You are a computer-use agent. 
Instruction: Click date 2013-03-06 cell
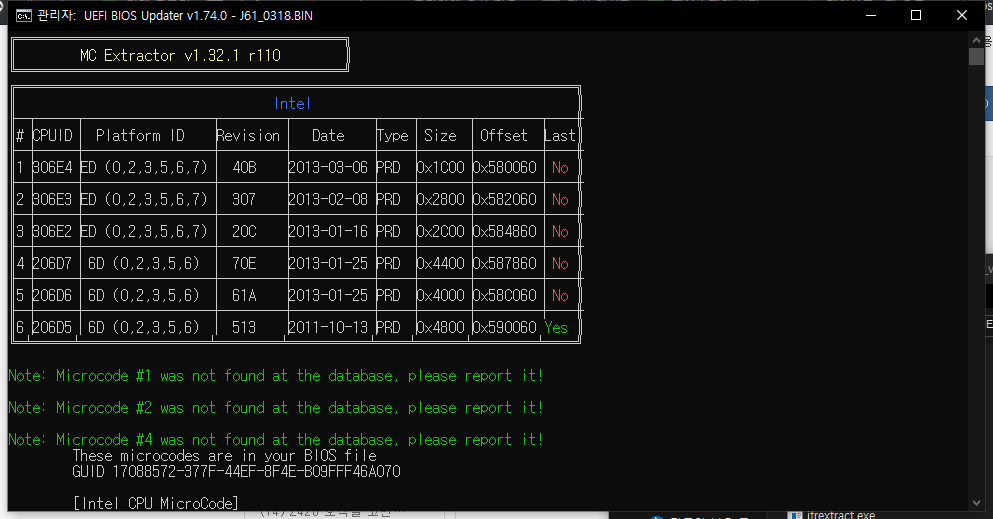(x=328, y=168)
